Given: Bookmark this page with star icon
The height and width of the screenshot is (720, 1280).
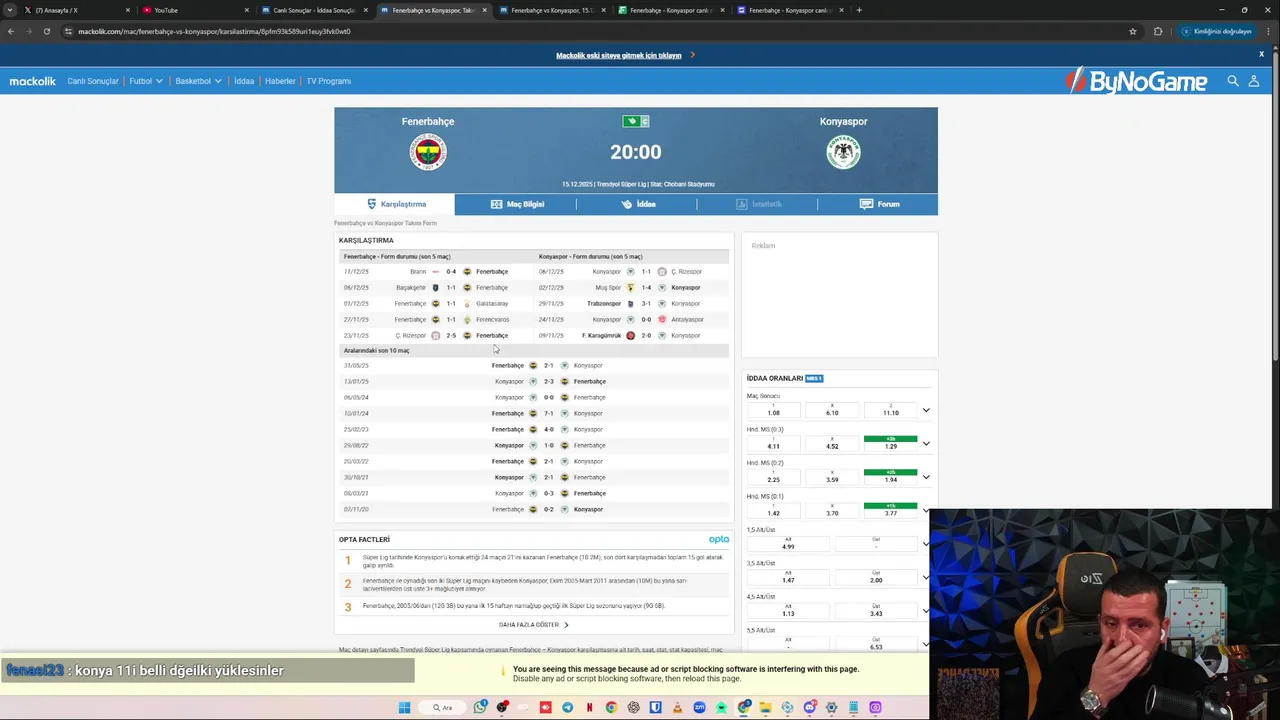Looking at the screenshot, I should 1133,31.
